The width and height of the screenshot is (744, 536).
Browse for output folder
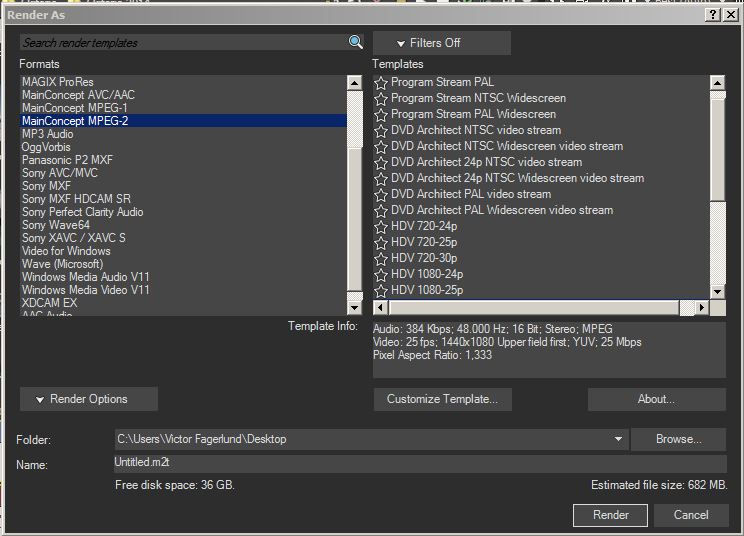[x=679, y=439]
